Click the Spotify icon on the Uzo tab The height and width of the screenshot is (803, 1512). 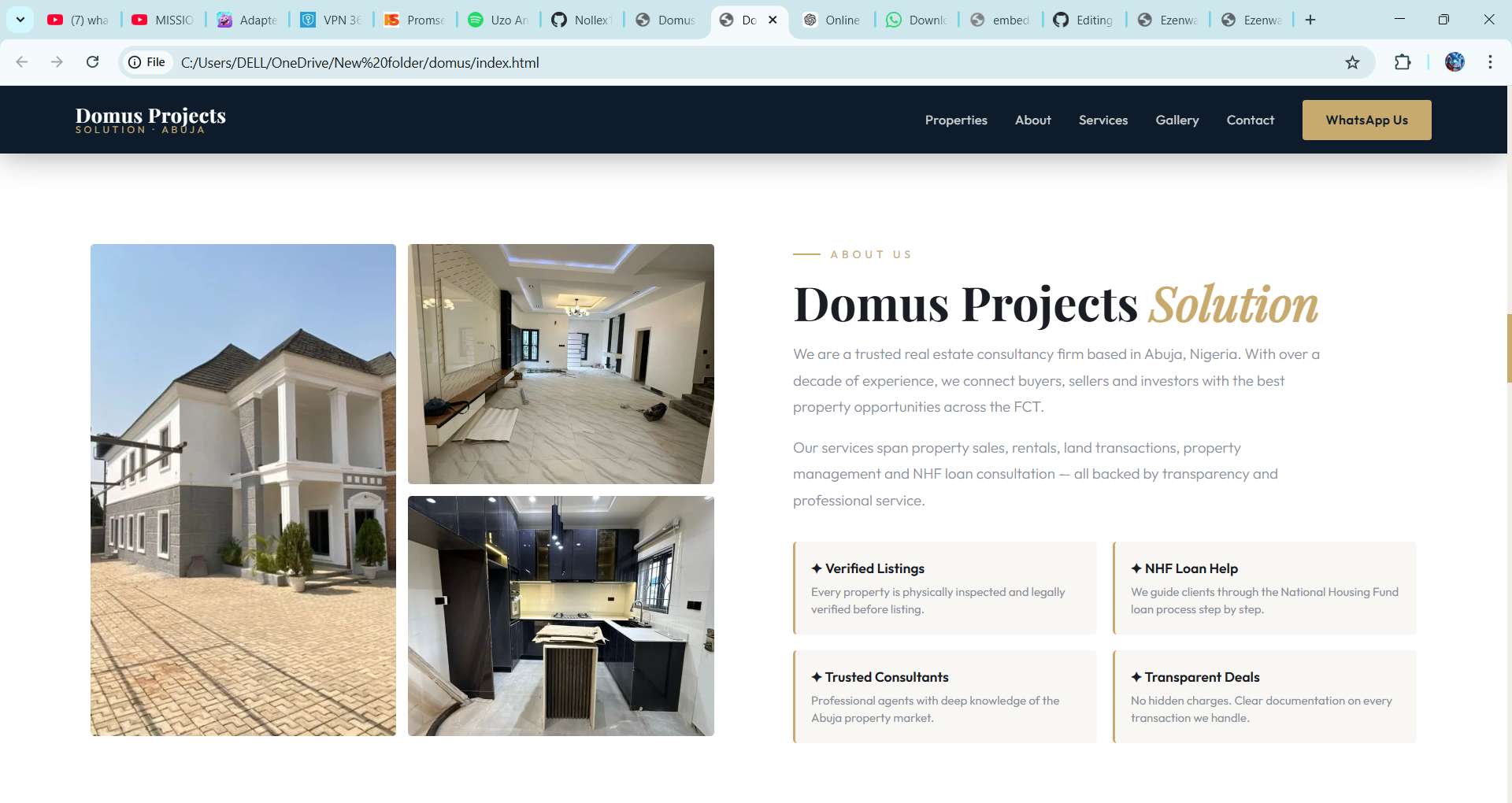tap(476, 20)
